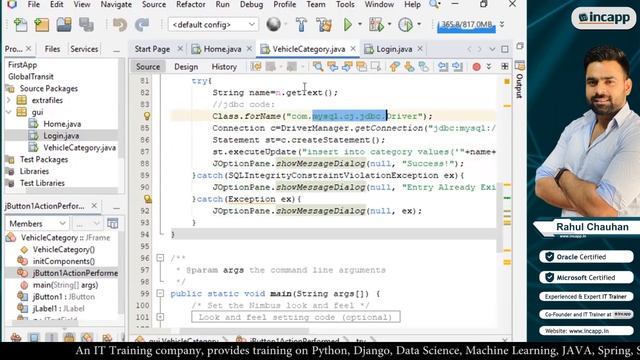Click Clean and Build Project icon

pos(324,24)
